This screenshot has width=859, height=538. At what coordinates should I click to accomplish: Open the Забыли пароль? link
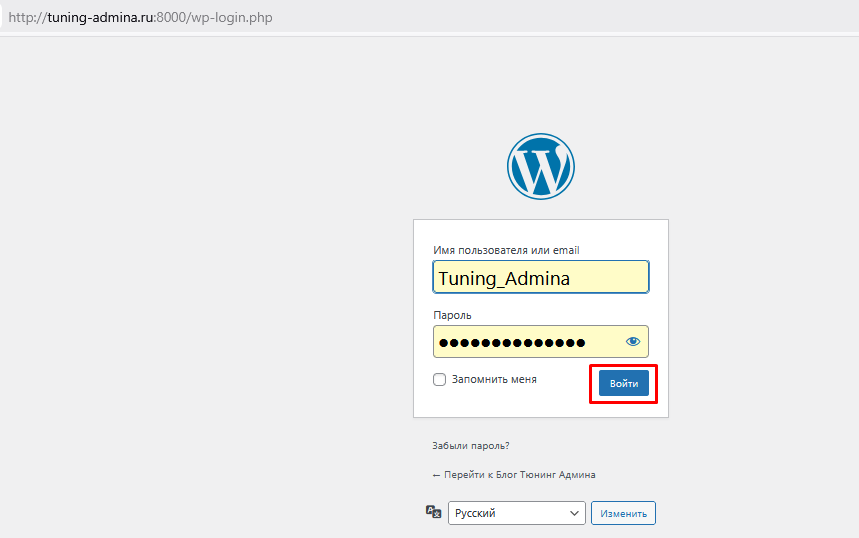pyautogui.click(x=470, y=446)
